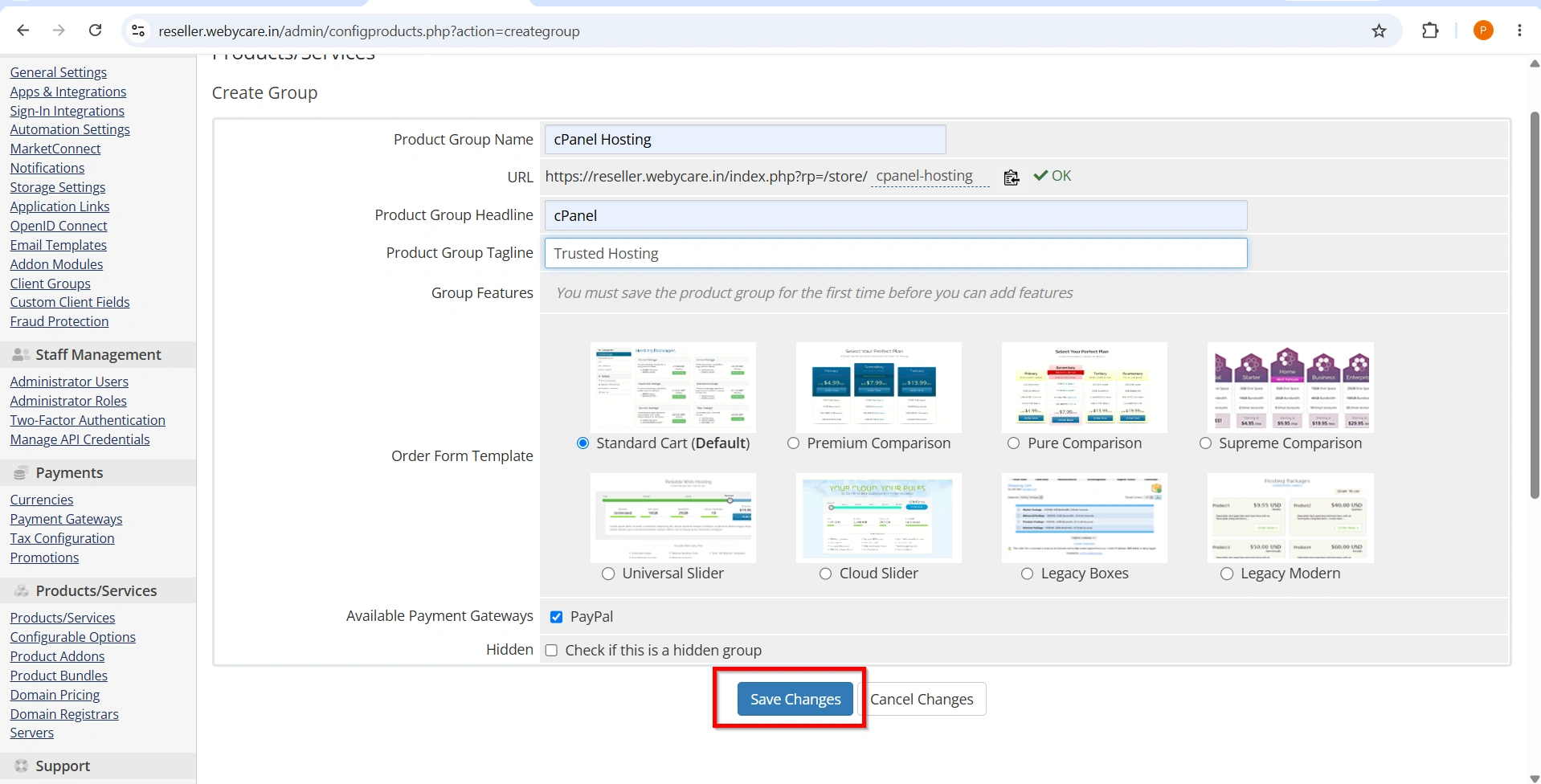Edit the cpanel-hosting URL slug
Image resolution: width=1541 pixels, height=784 pixels.
[x=930, y=177]
